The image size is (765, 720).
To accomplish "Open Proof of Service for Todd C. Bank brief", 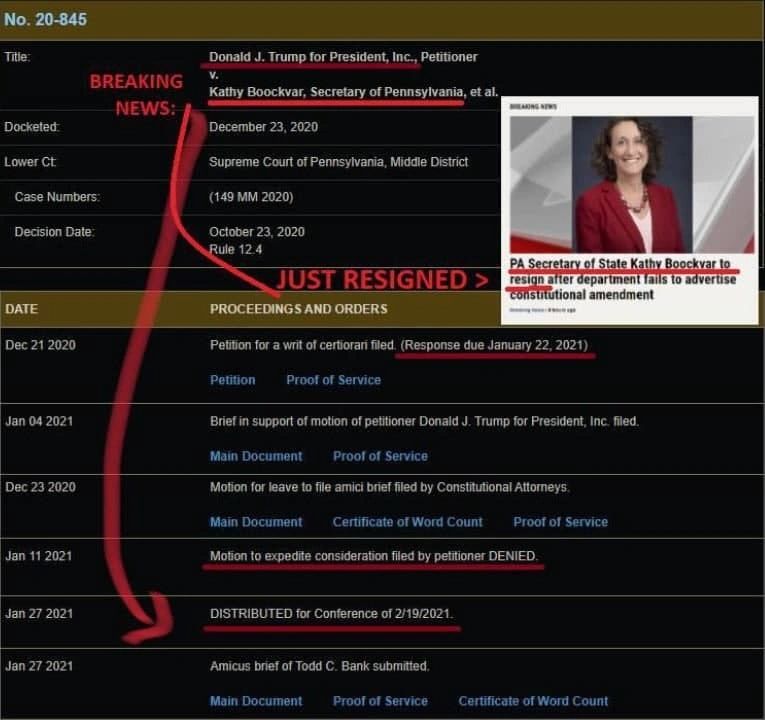I will coord(380,701).
